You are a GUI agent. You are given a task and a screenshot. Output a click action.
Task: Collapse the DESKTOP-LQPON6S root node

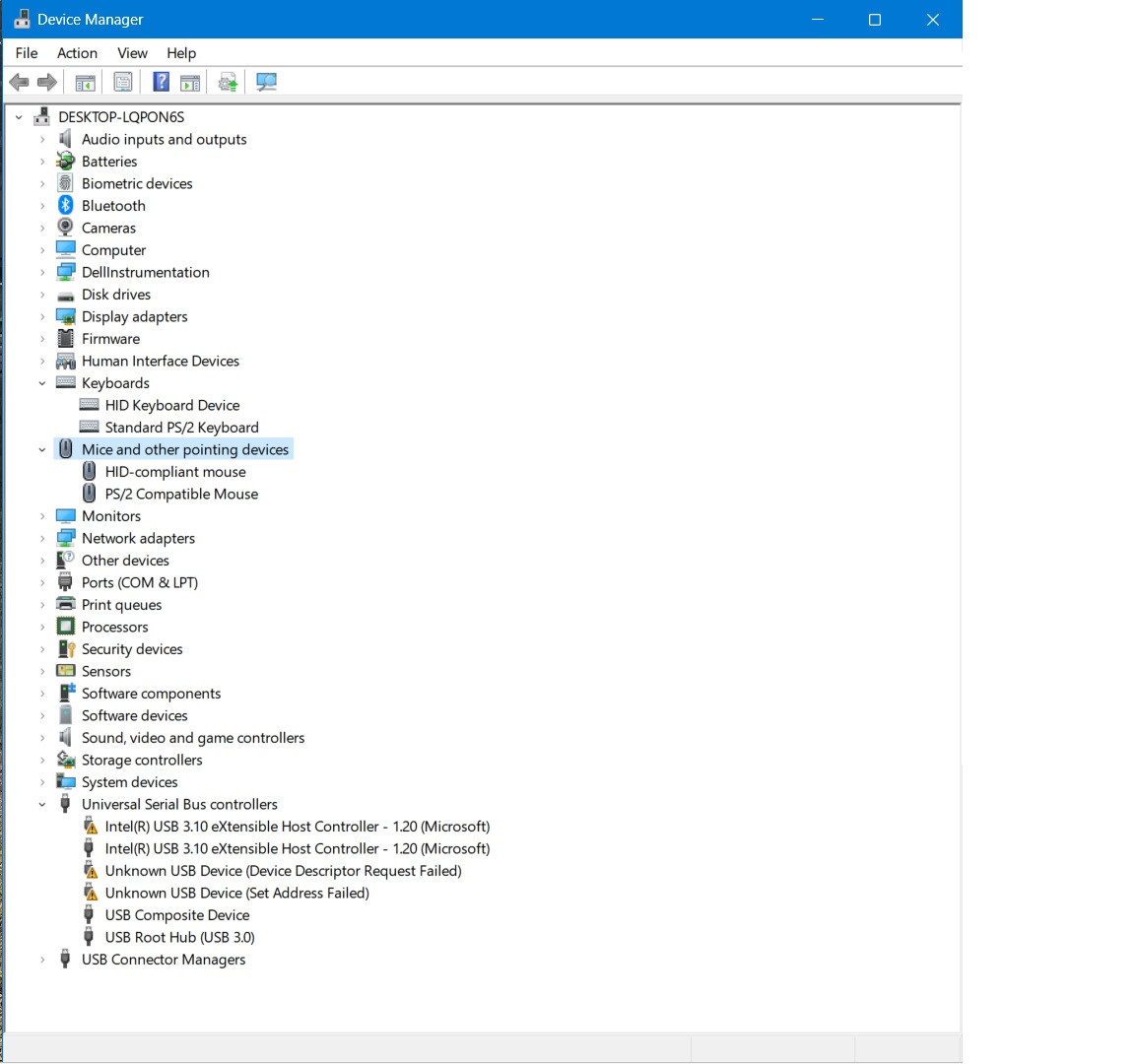(19, 117)
